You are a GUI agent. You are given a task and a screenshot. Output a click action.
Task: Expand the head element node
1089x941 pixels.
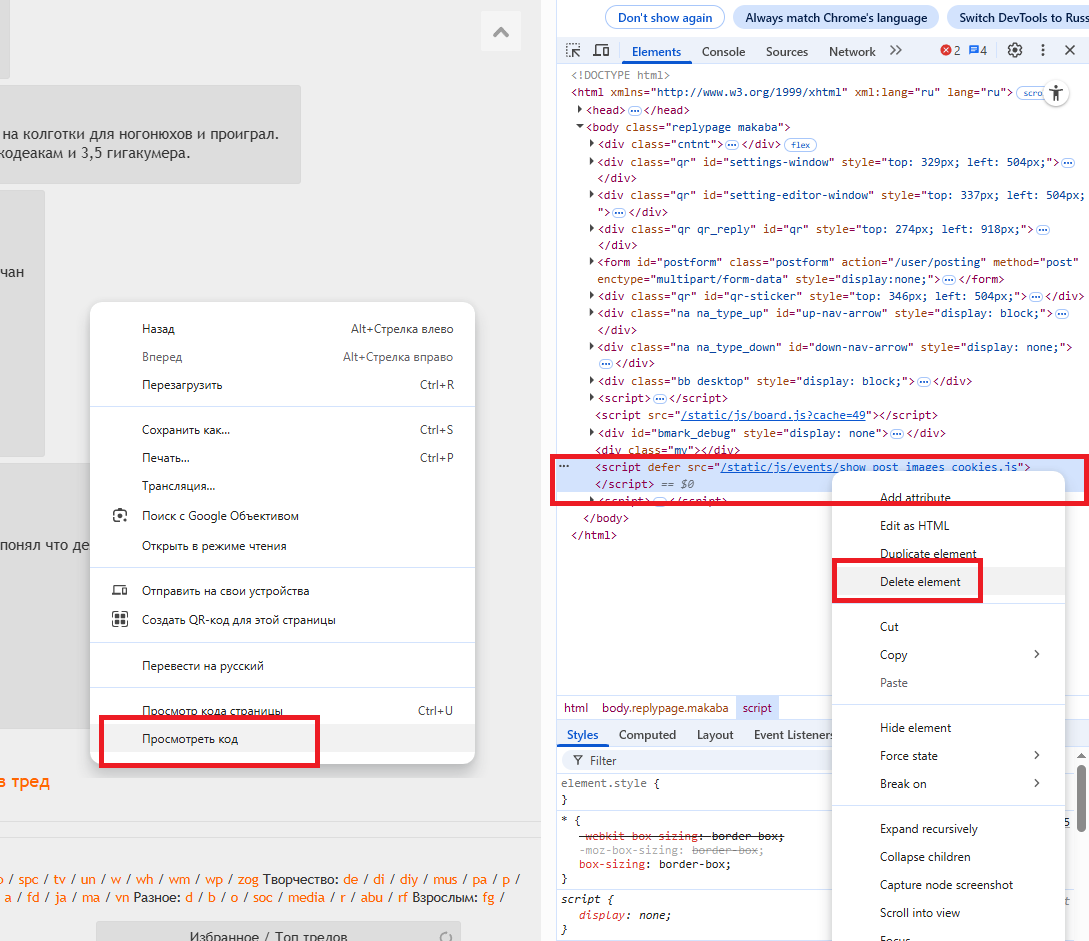(580, 110)
